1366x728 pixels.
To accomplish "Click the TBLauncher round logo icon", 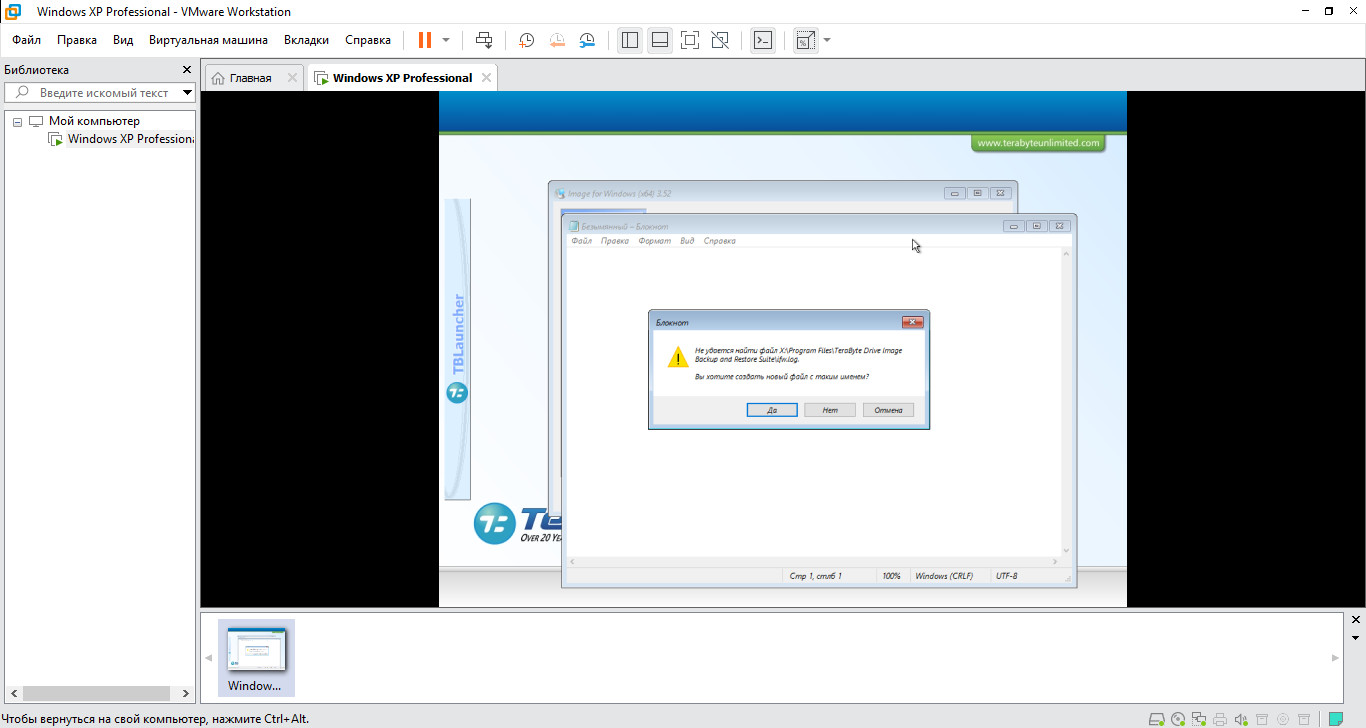I will [457, 393].
